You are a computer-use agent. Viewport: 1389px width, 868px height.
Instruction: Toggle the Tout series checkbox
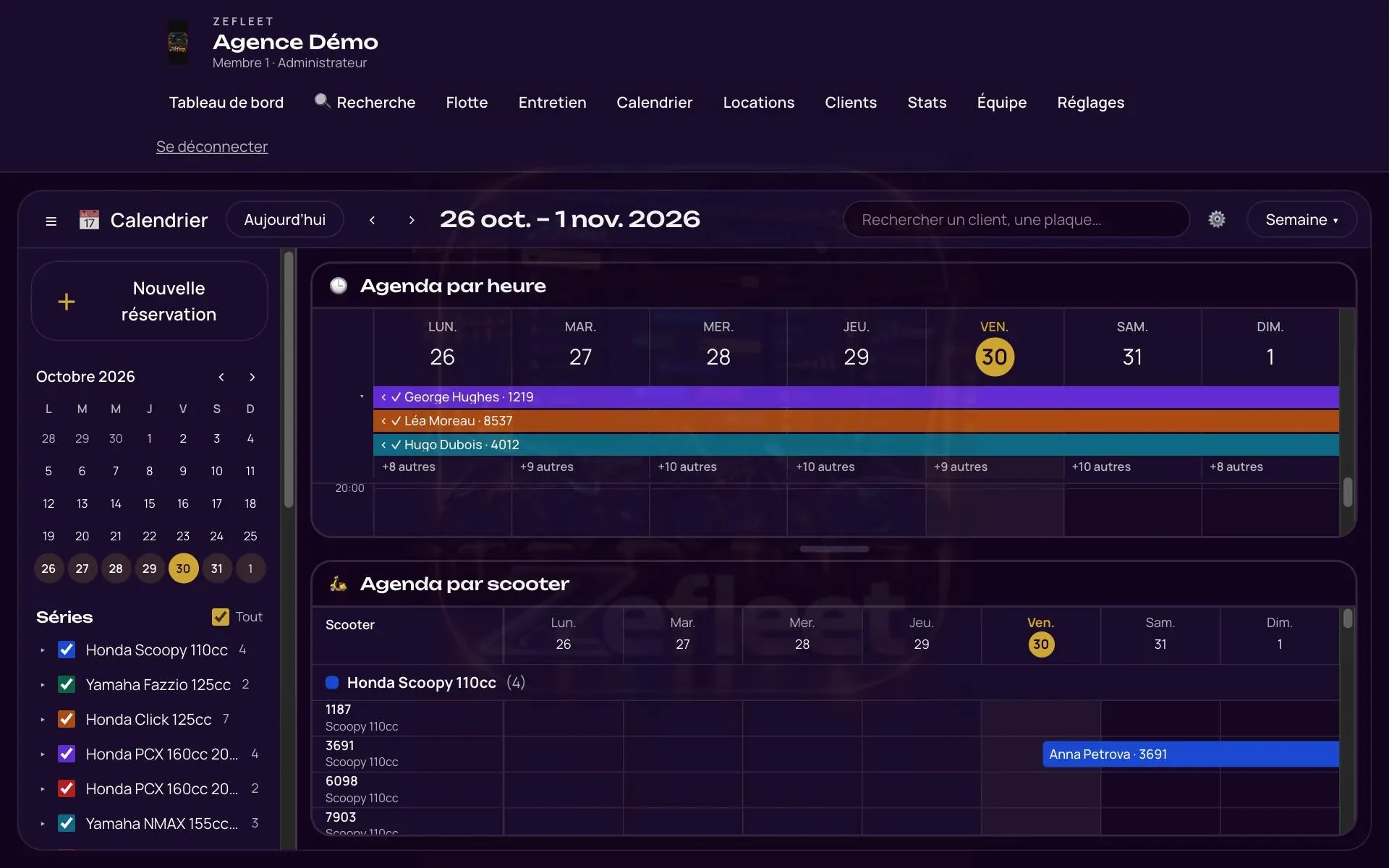(221, 616)
